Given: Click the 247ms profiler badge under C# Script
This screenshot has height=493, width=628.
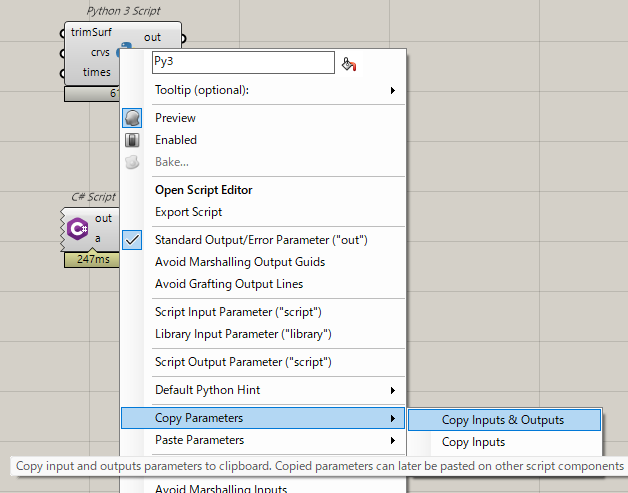Looking at the screenshot, I should [x=90, y=260].
